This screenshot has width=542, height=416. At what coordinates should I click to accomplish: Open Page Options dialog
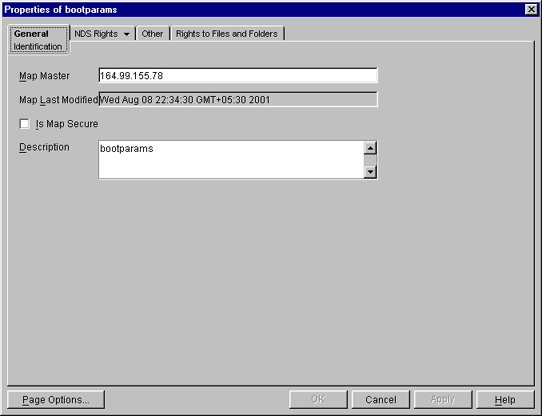click(x=56, y=400)
